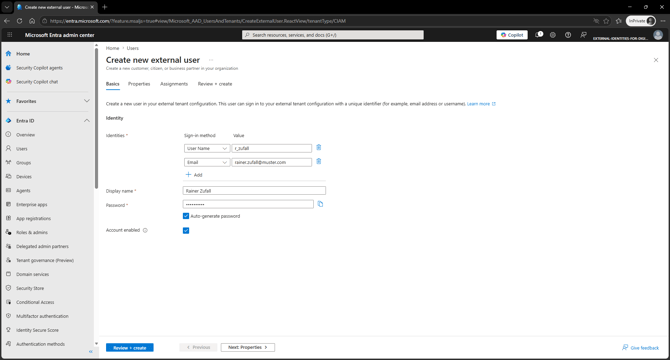Click the Entra ID diamond icon
The width and height of the screenshot is (670, 360).
coord(9,121)
